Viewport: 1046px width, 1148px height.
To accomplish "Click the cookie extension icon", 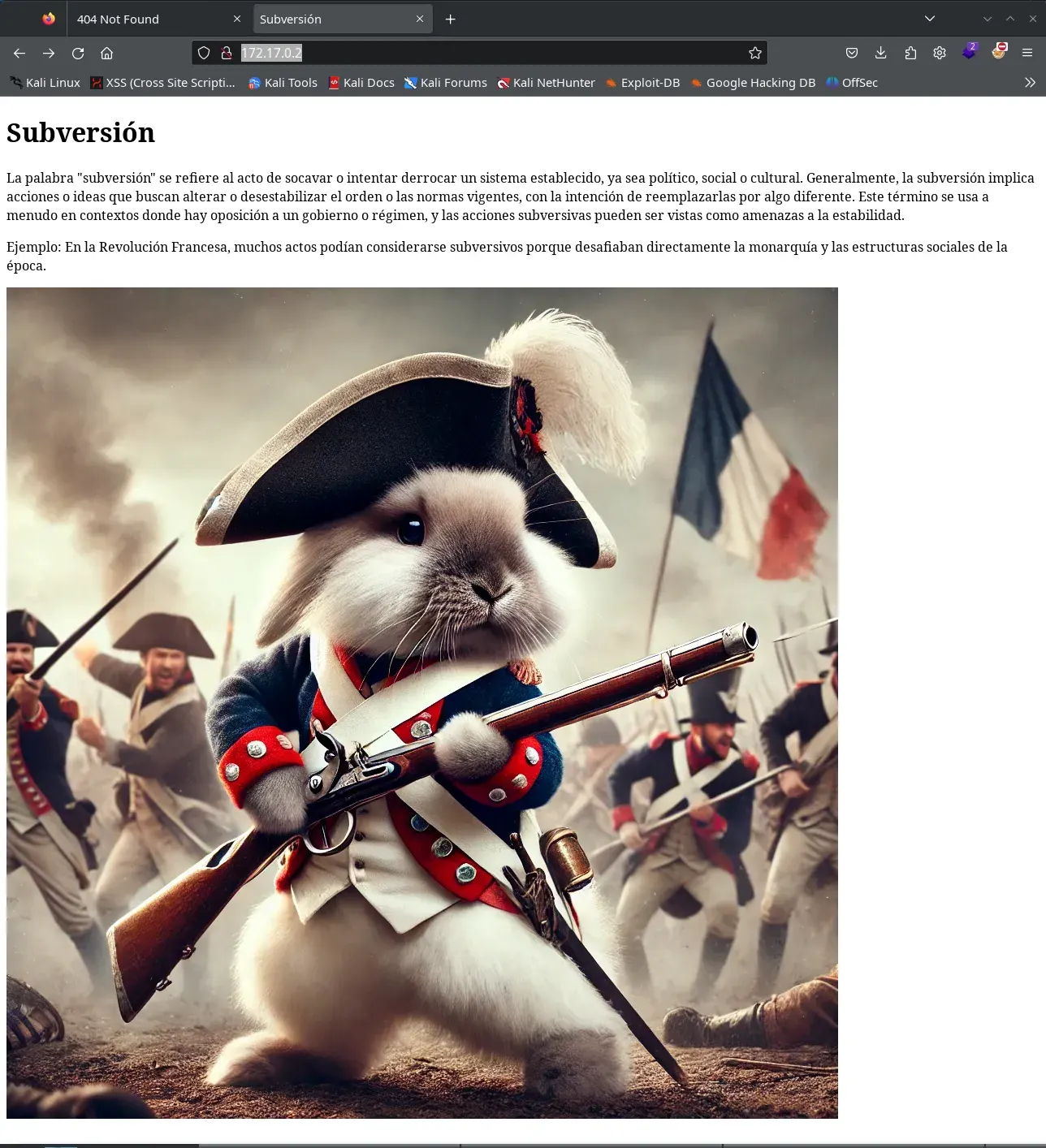I will [x=999, y=52].
